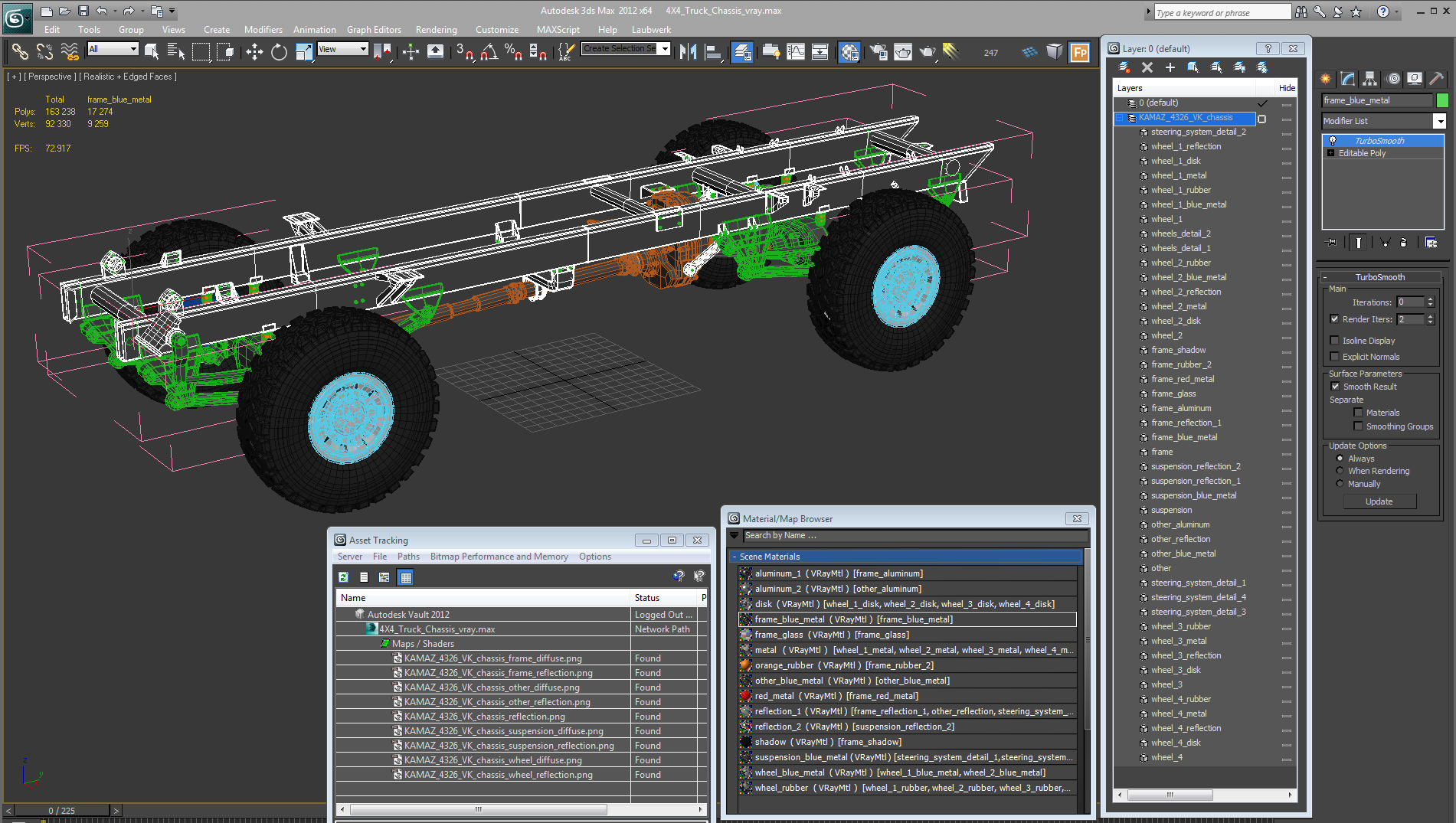
Task: Click the Bind to Space Warp tool
Action: coord(70,51)
